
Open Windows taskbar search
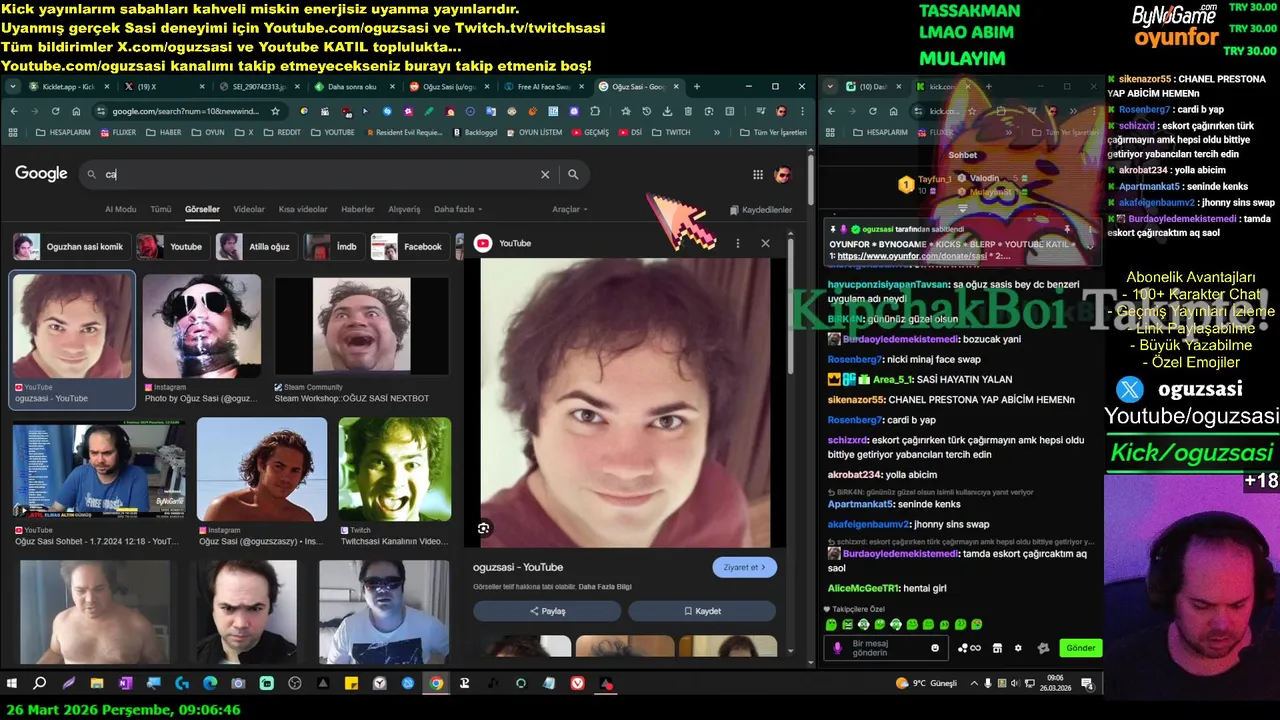tap(40, 684)
